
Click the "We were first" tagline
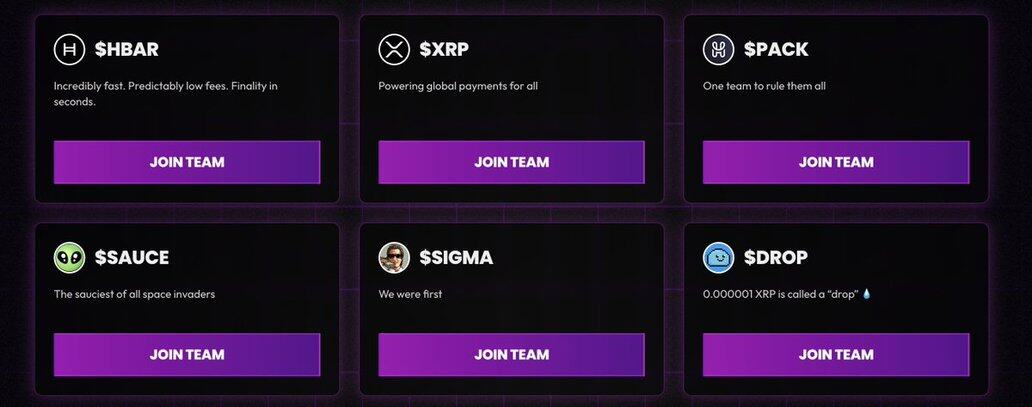pos(410,294)
